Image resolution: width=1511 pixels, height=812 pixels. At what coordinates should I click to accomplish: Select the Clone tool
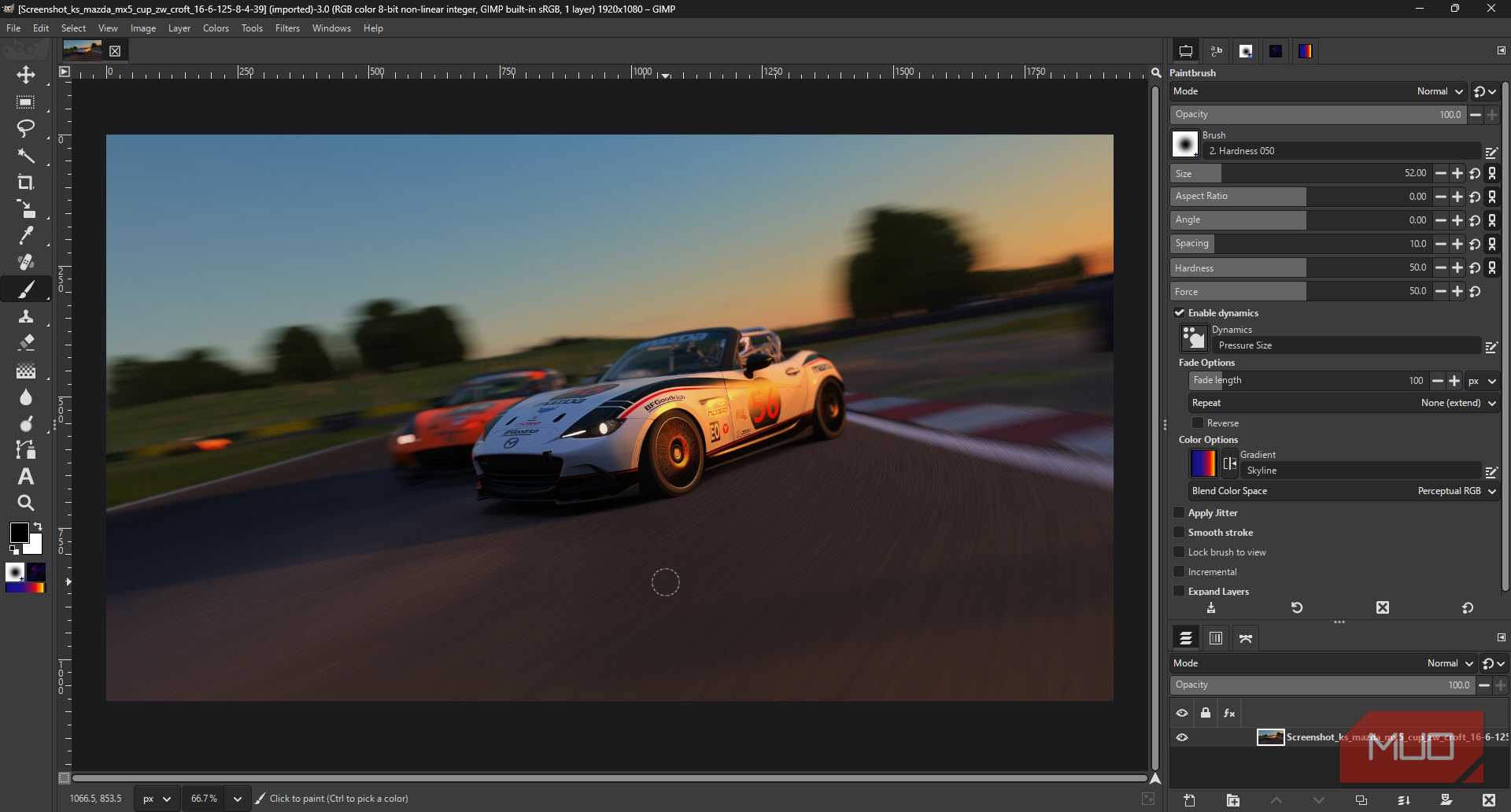(26, 317)
